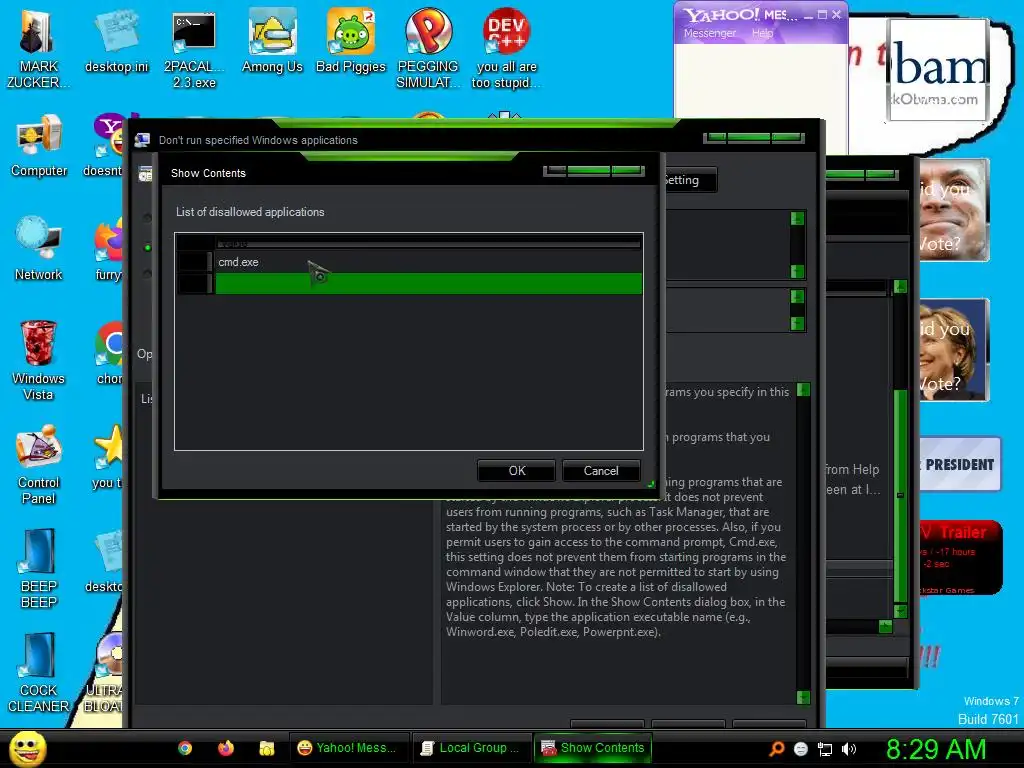Click the Supported-on box scroll-down arrow

797,323
